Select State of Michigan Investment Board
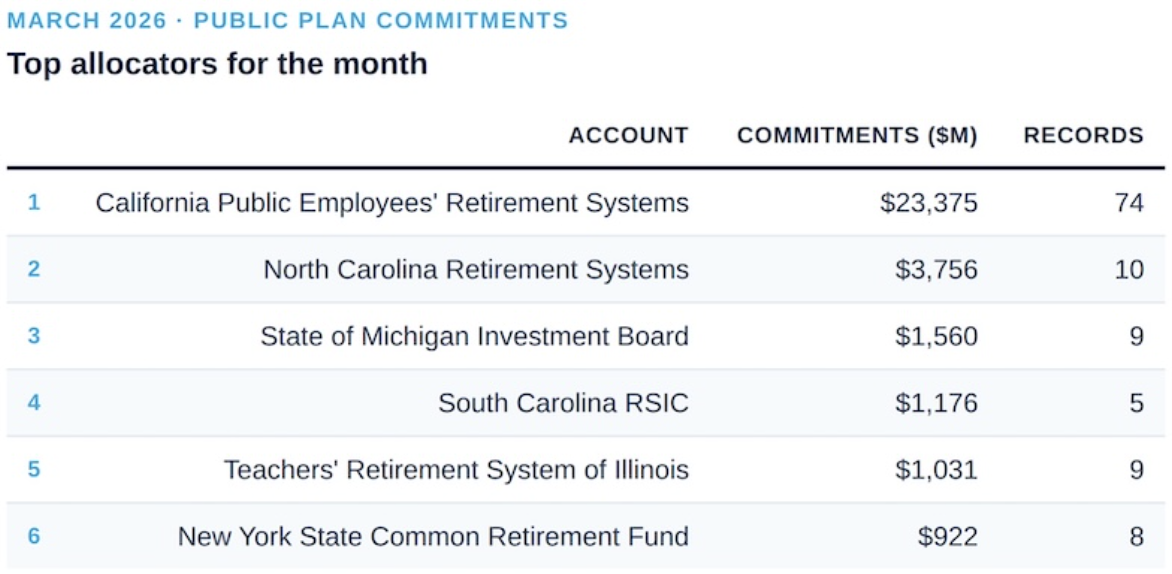This screenshot has width=1172, height=574. pyautogui.click(x=474, y=337)
